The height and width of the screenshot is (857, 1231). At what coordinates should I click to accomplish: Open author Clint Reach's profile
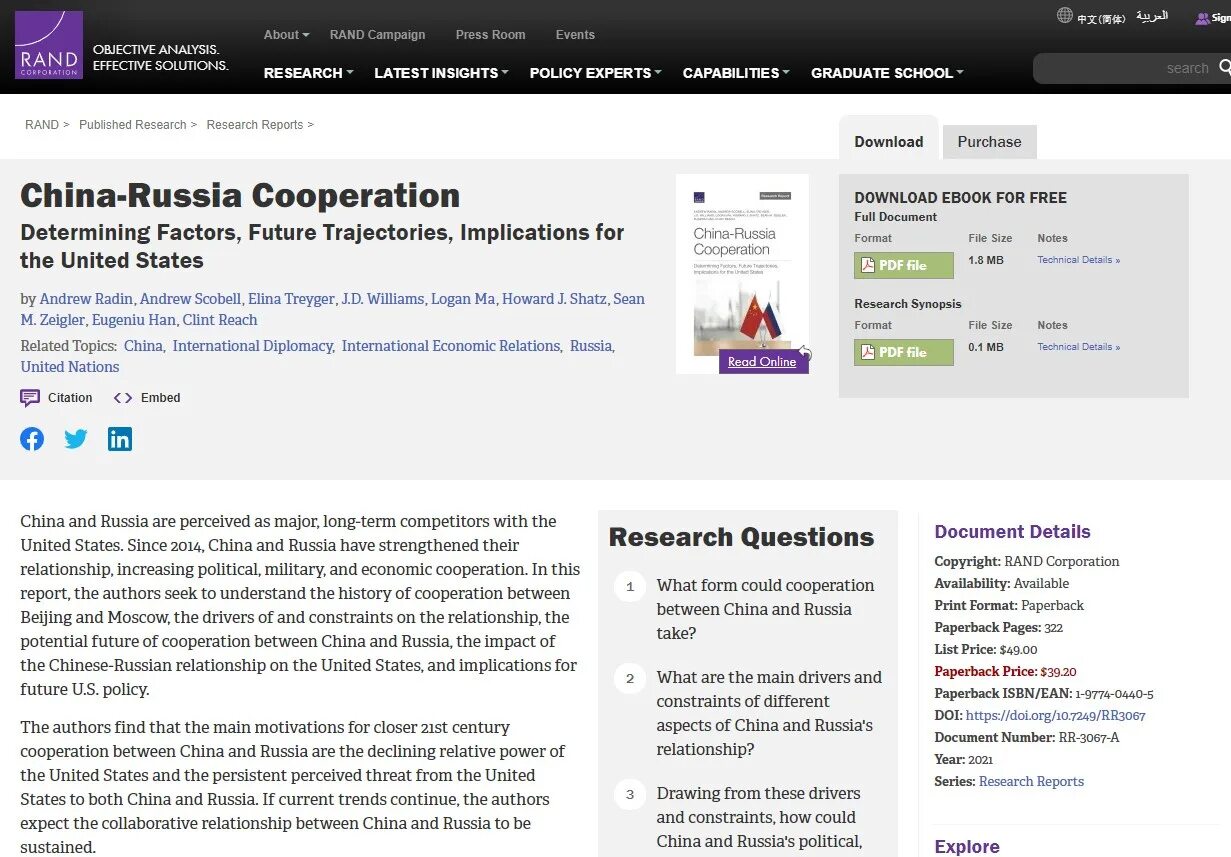[x=220, y=320]
